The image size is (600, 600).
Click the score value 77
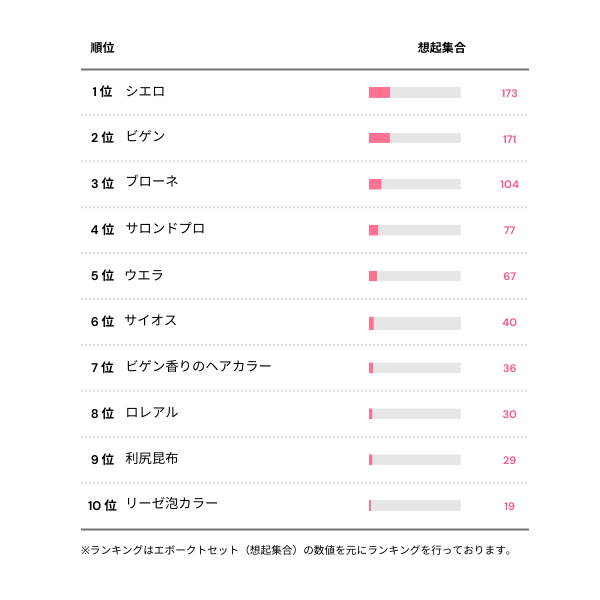509,230
